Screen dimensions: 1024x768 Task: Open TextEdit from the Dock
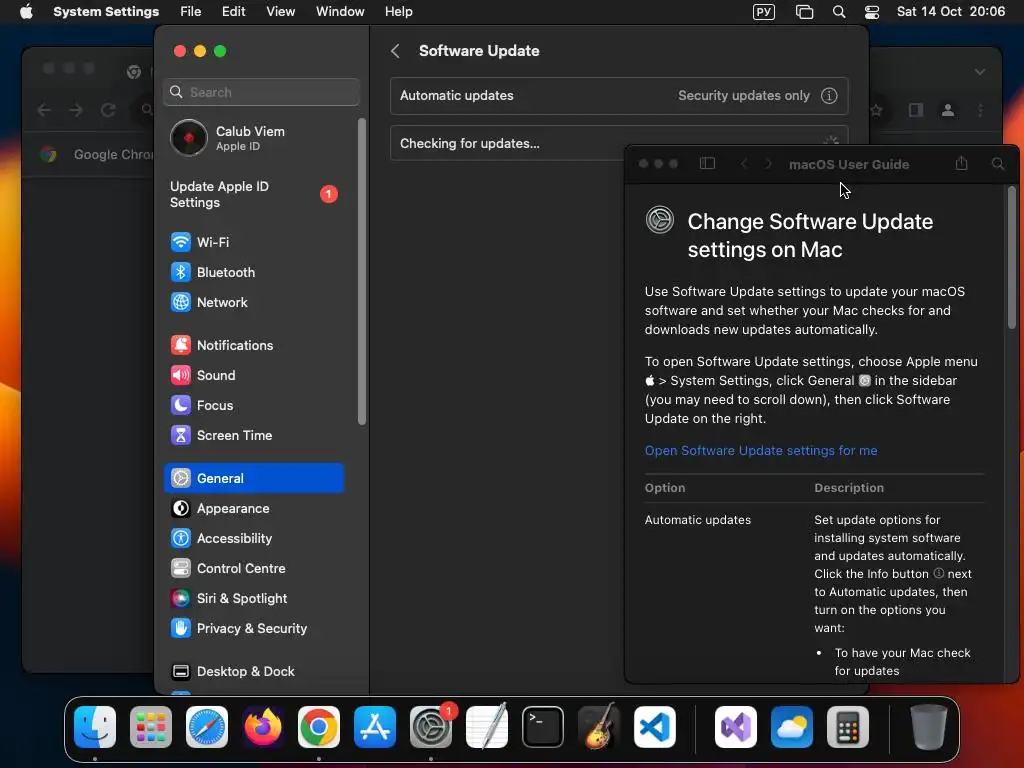pos(487,727)
